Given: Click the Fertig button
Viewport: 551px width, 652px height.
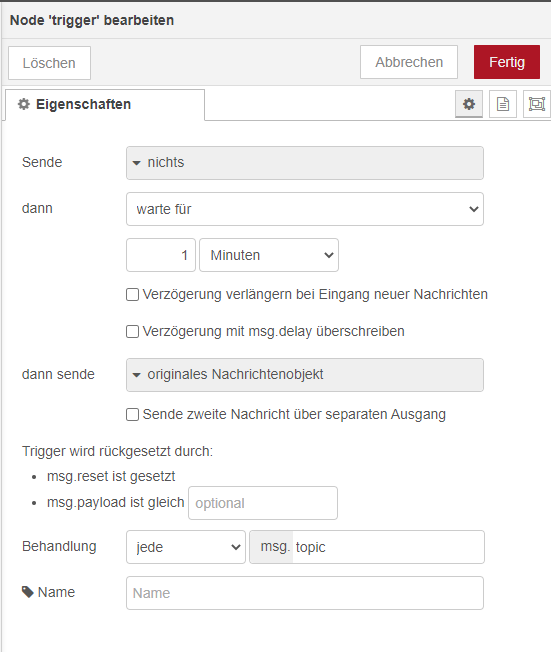Looking at the screenshot, I should coord(507,62).
